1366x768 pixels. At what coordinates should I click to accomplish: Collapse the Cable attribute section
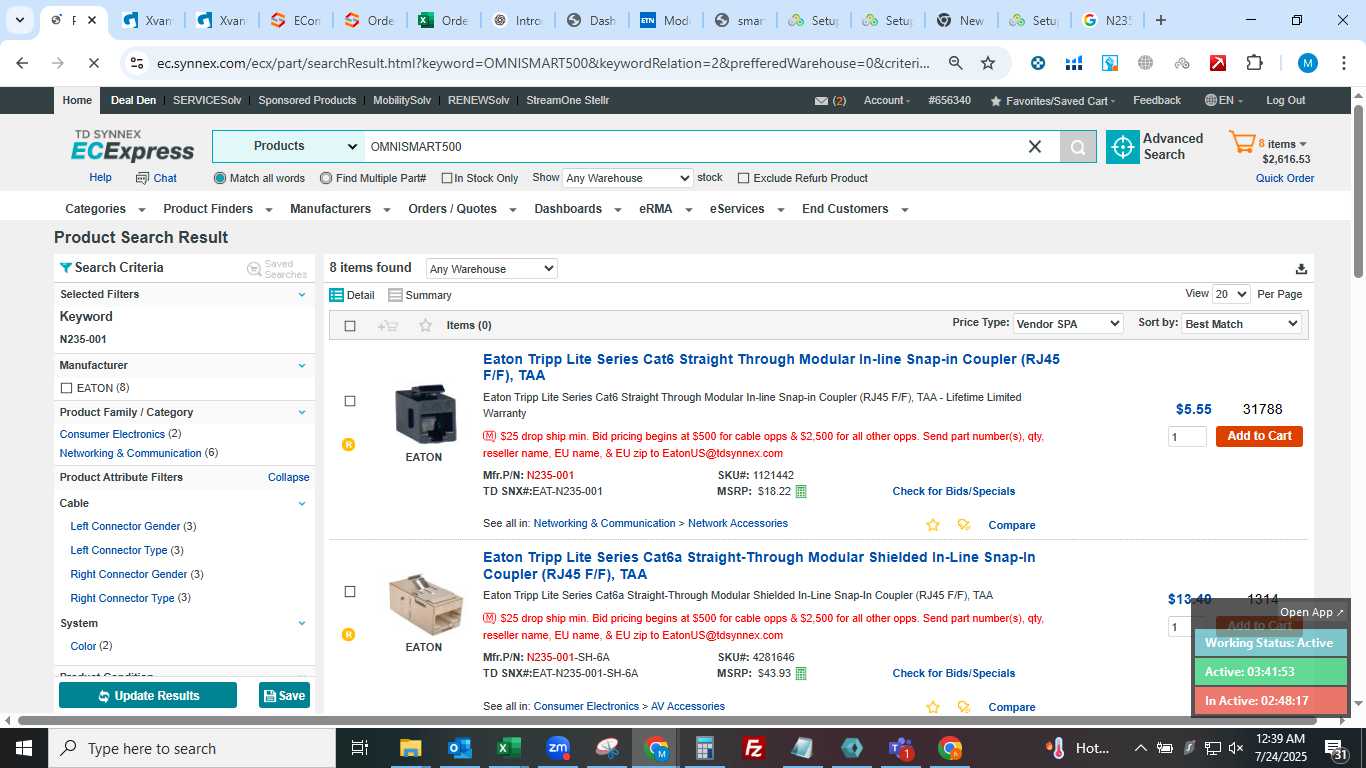tap(302, 504)
